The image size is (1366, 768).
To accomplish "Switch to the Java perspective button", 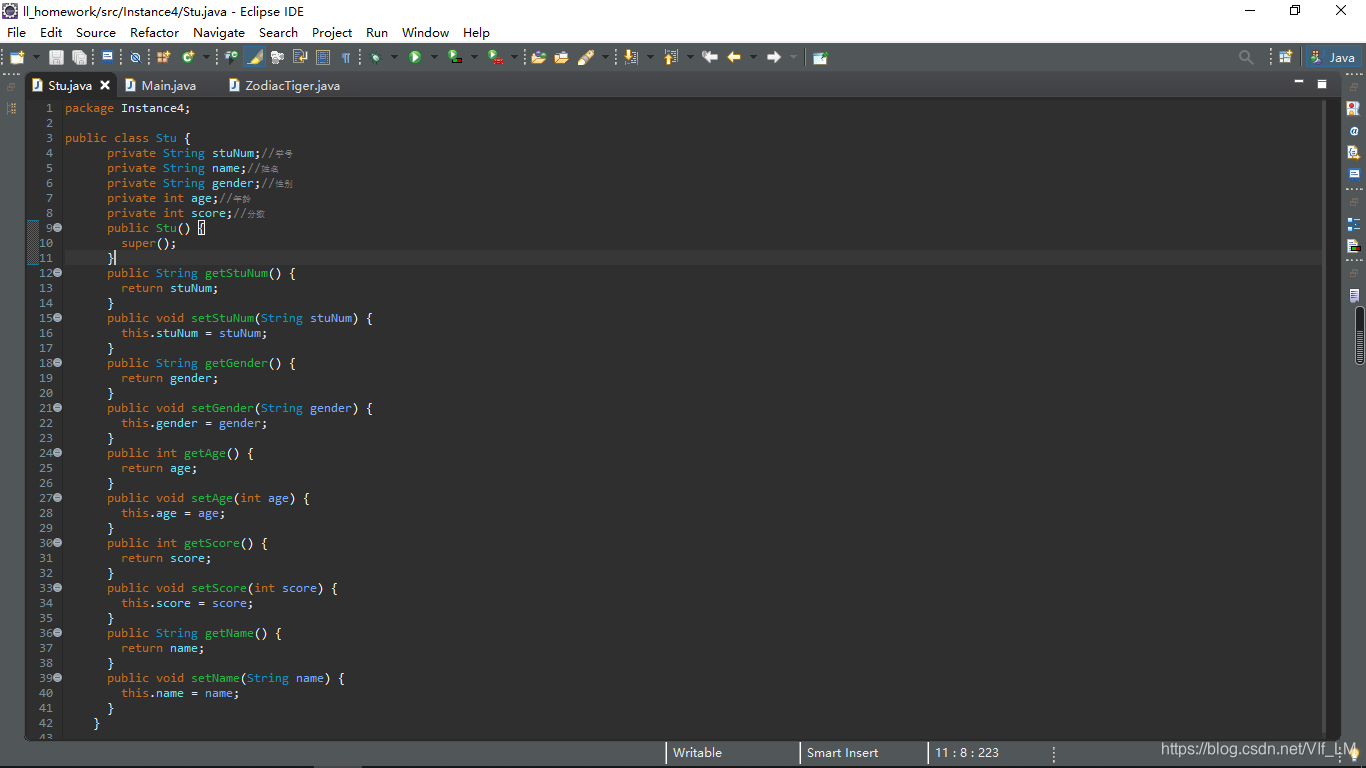I will 1334,57.
